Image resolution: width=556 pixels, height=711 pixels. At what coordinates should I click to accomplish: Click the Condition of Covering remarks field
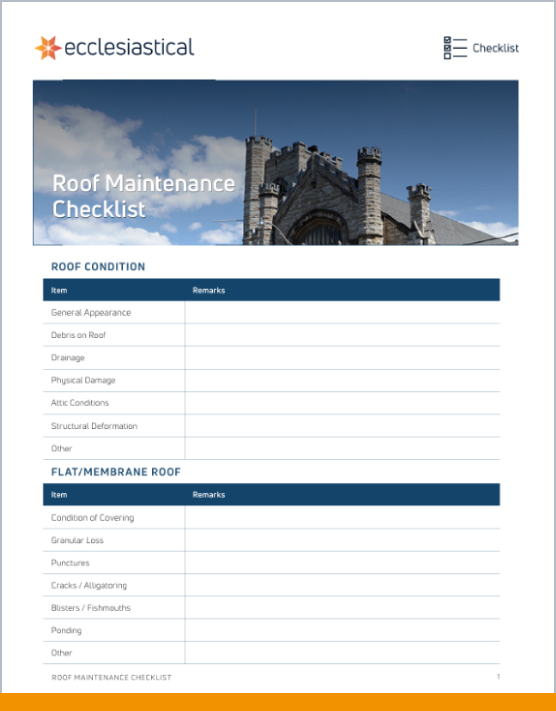(x=342, y=517)
